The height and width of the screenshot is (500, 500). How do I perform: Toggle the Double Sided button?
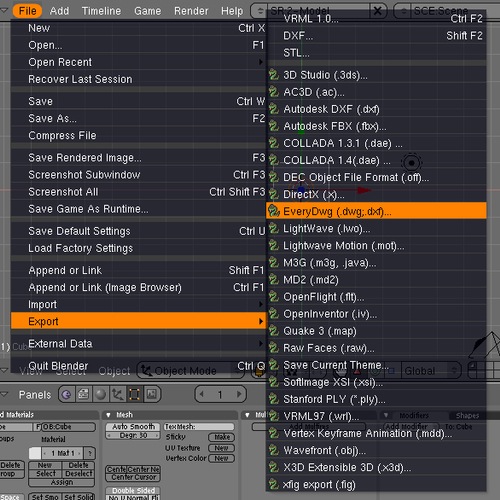point(133,491)
